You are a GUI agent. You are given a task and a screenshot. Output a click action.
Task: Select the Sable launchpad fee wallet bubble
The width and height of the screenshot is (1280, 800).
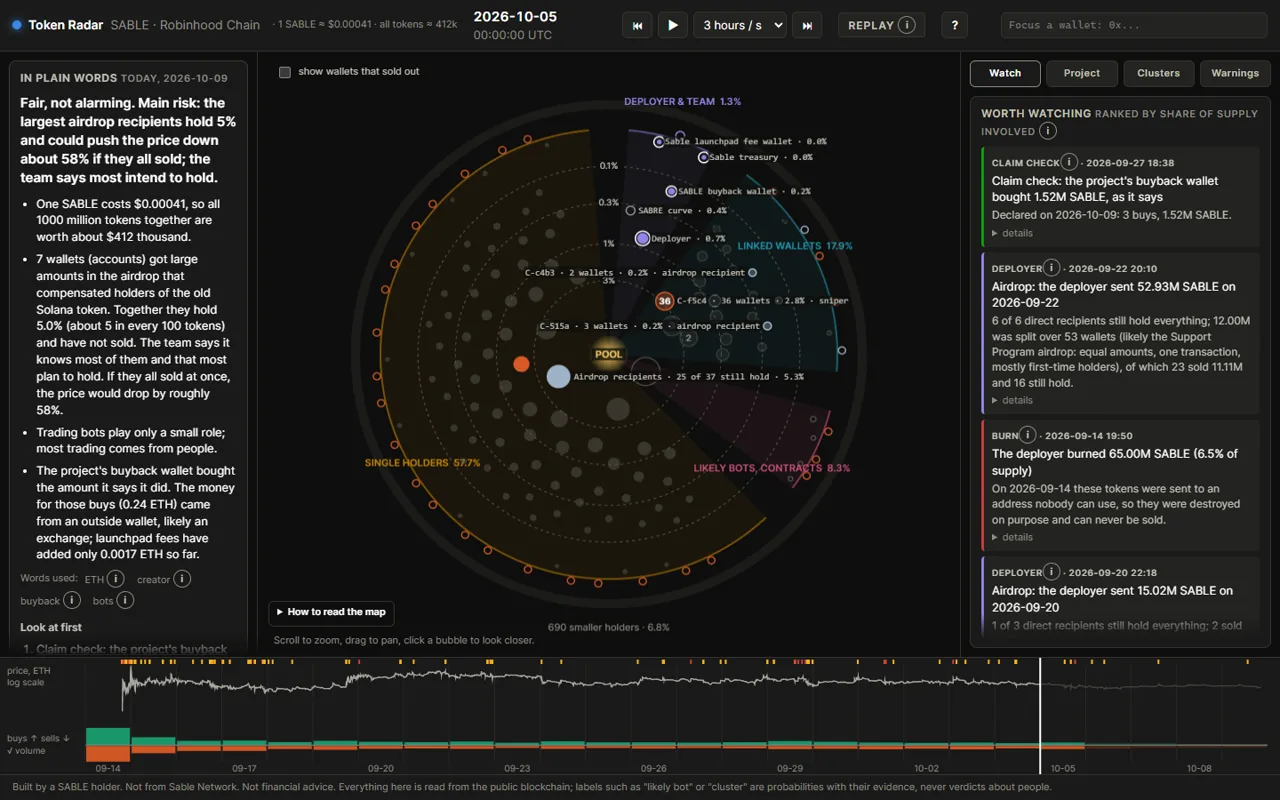click(x=658, y=142)
